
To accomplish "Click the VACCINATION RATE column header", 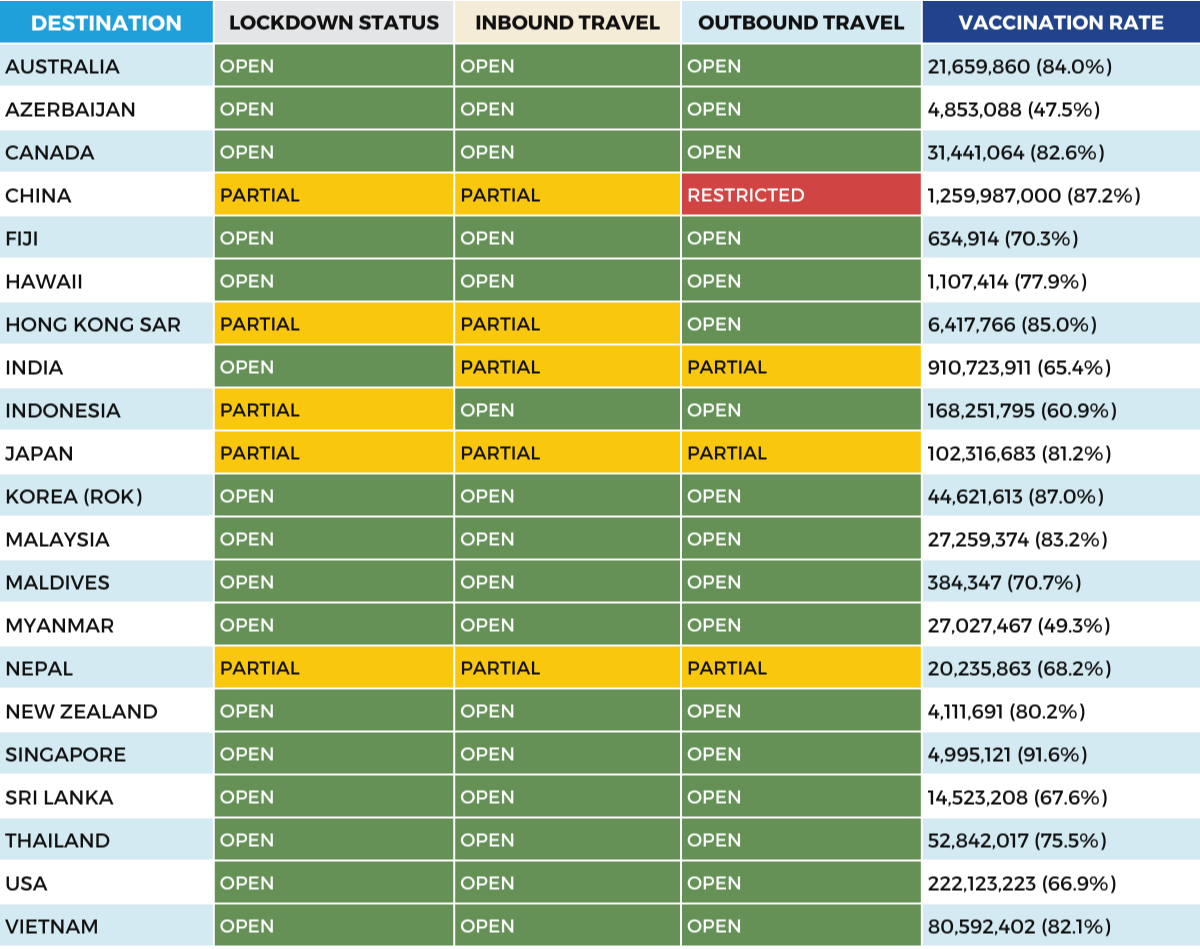I will tap(1061, 22).
